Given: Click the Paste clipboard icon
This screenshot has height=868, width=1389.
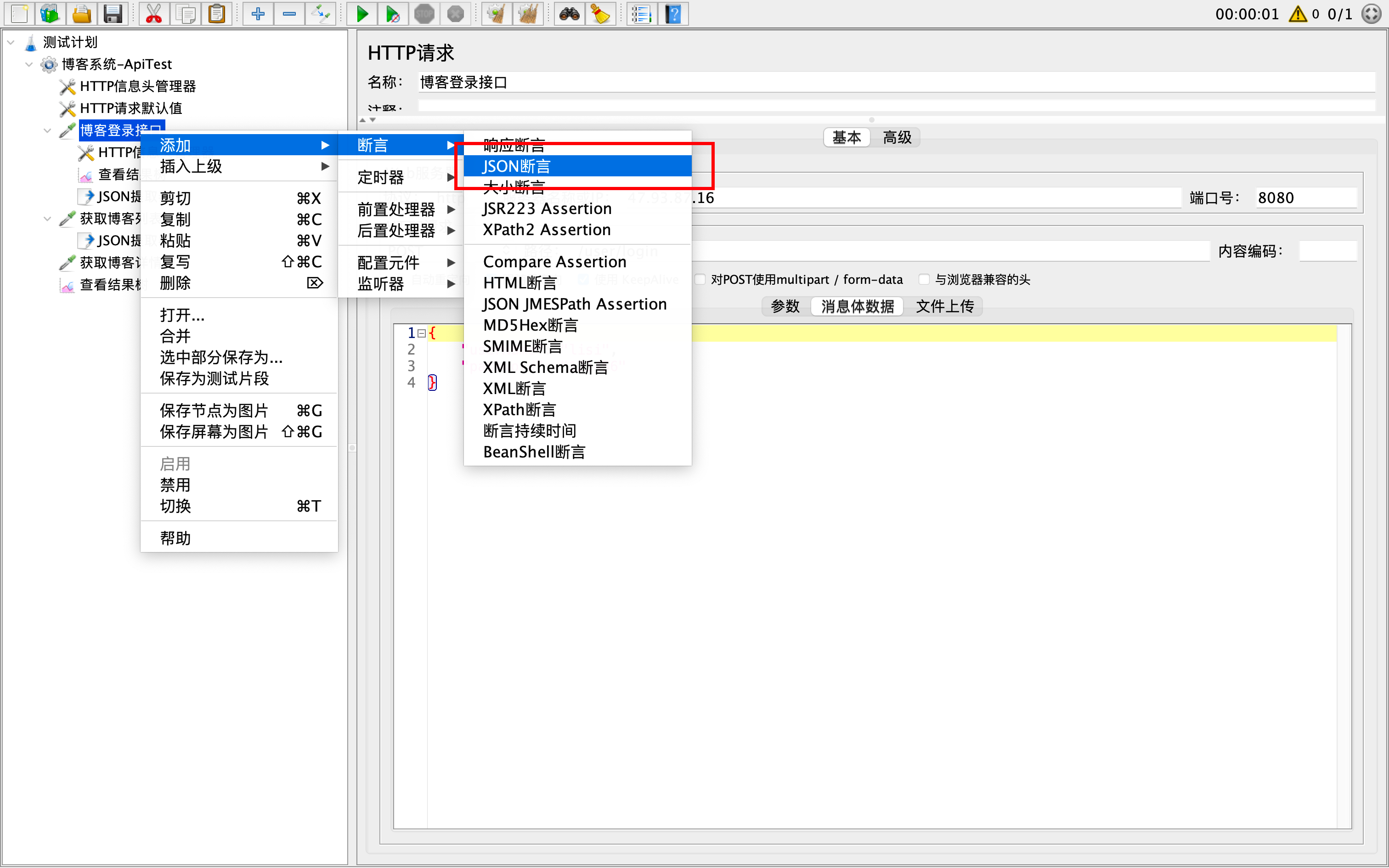Looking at the screenshot, I should point(216,13).
